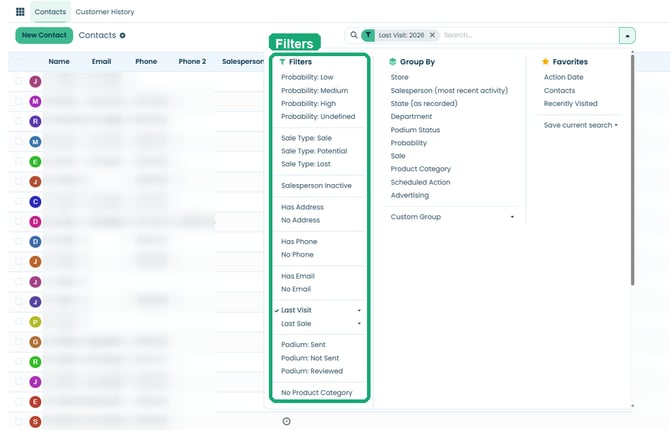Screen dimensions: 670x430
Task: Click the filter panel vertical scrollbar
Action: (632, 170)
